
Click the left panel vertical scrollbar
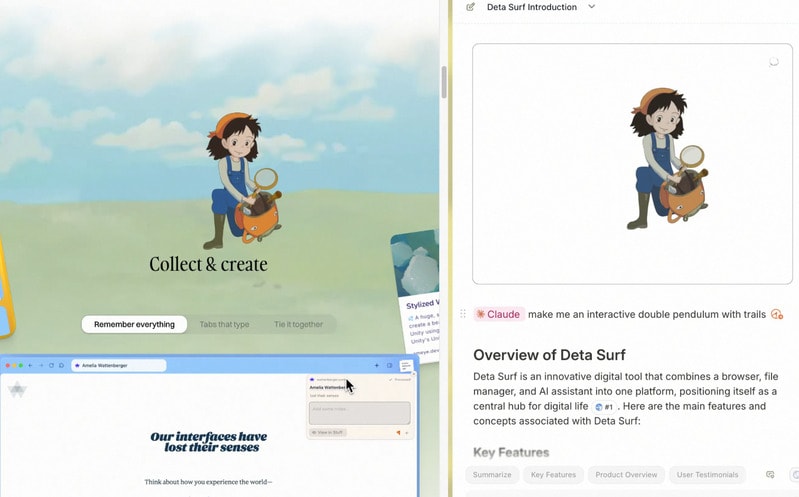tap(444, 82)
